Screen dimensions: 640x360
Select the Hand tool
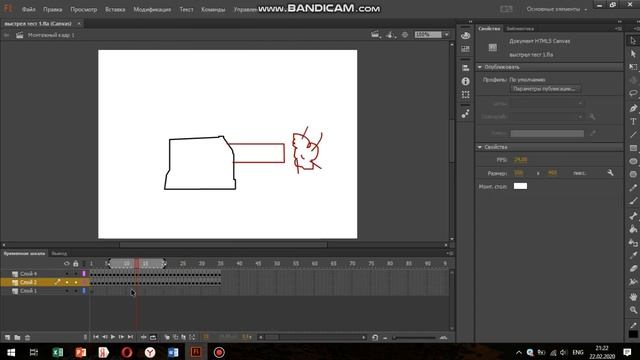(x=633, y=297)
